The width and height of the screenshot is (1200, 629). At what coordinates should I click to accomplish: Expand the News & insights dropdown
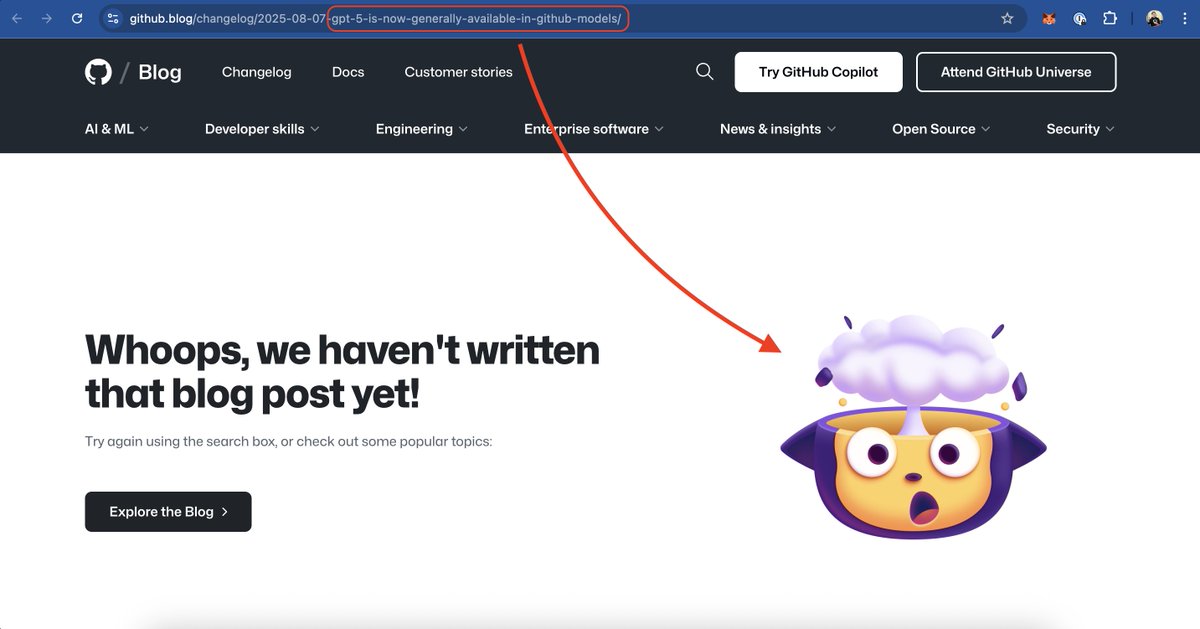778,129
